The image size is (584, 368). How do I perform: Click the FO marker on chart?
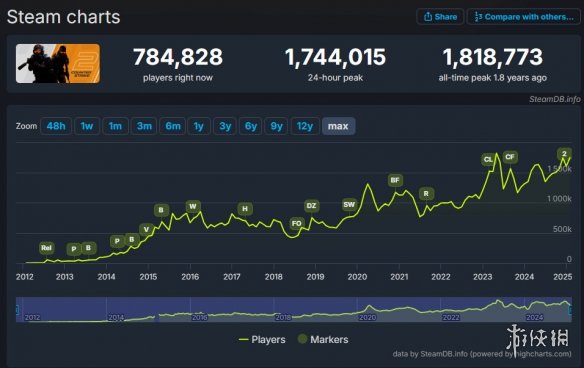click(296, 223)
